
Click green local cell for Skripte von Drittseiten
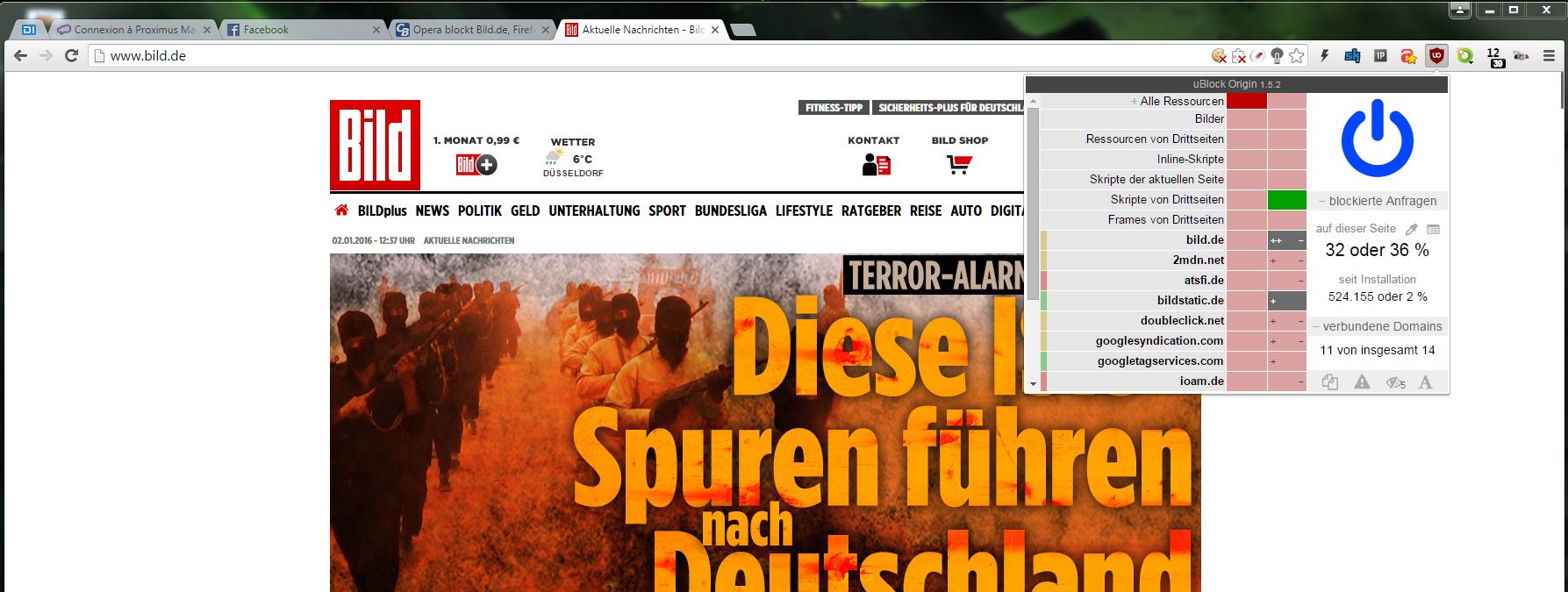[1287, 199]
